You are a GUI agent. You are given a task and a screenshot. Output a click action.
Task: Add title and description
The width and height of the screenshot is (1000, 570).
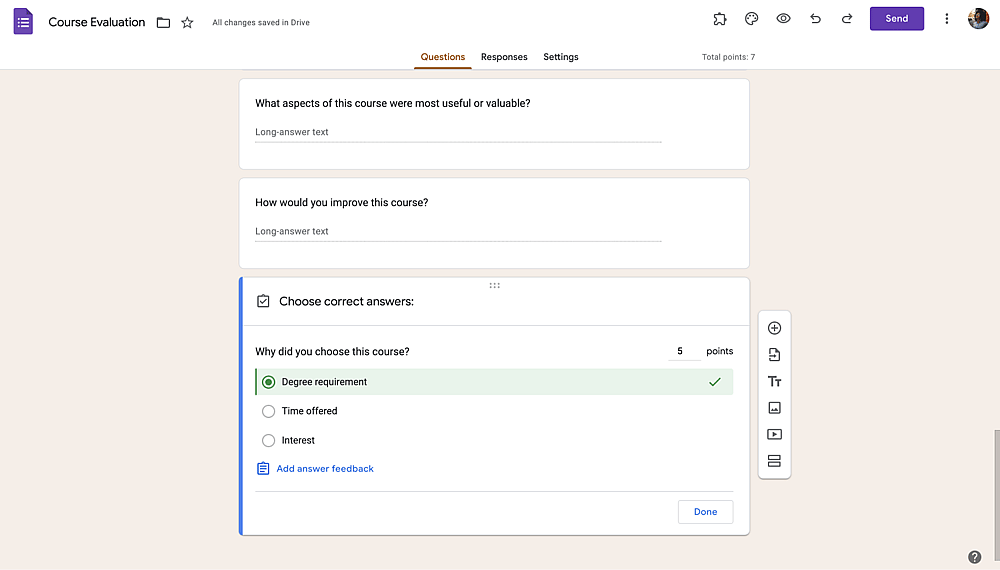(x=774, y=381)
